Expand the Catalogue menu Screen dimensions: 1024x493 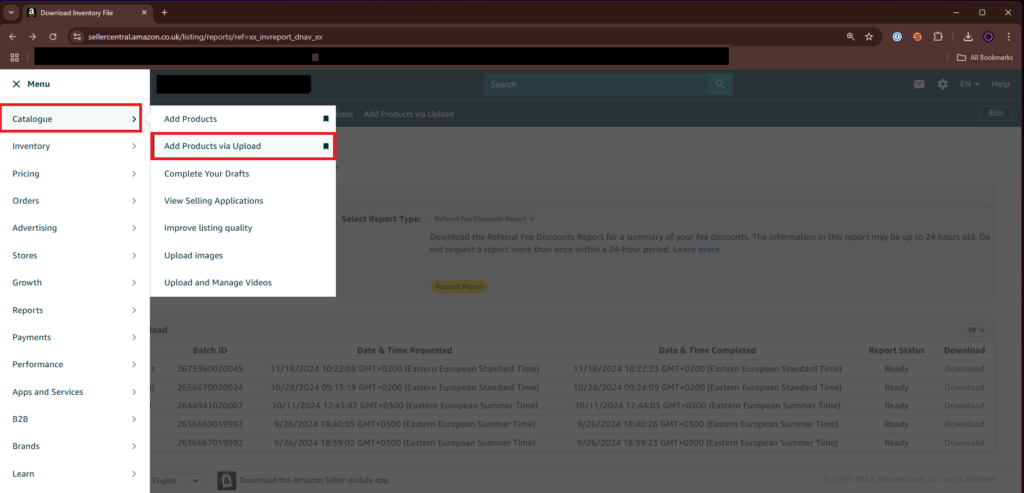click(71, 119)
